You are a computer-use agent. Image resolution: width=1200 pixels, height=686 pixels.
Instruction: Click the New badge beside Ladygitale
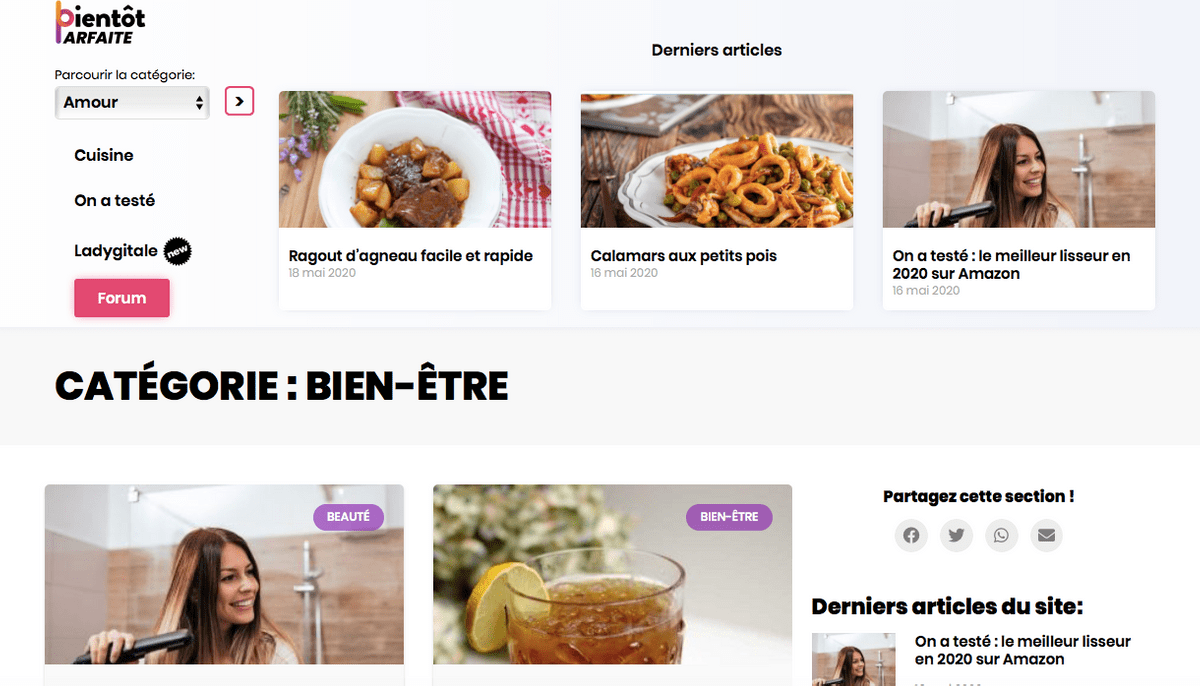click(177, 252)
